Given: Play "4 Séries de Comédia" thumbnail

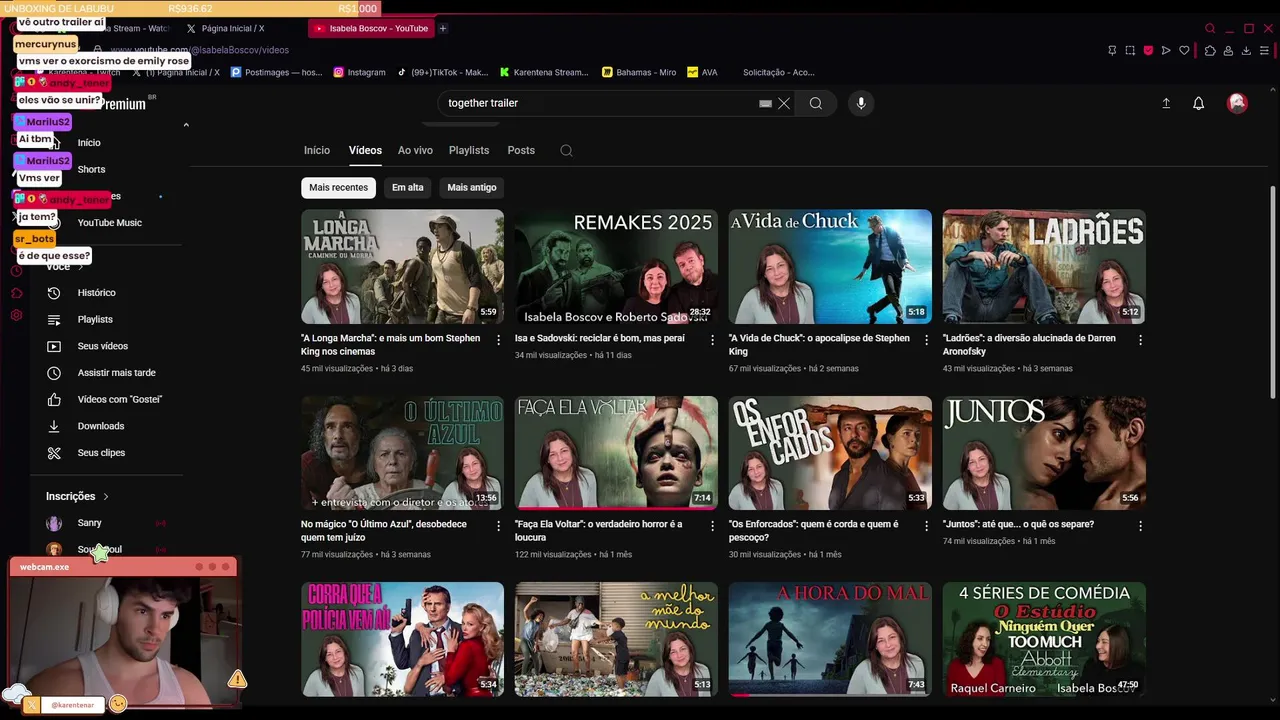Looking at the screenshot, I should (1044, 639).
